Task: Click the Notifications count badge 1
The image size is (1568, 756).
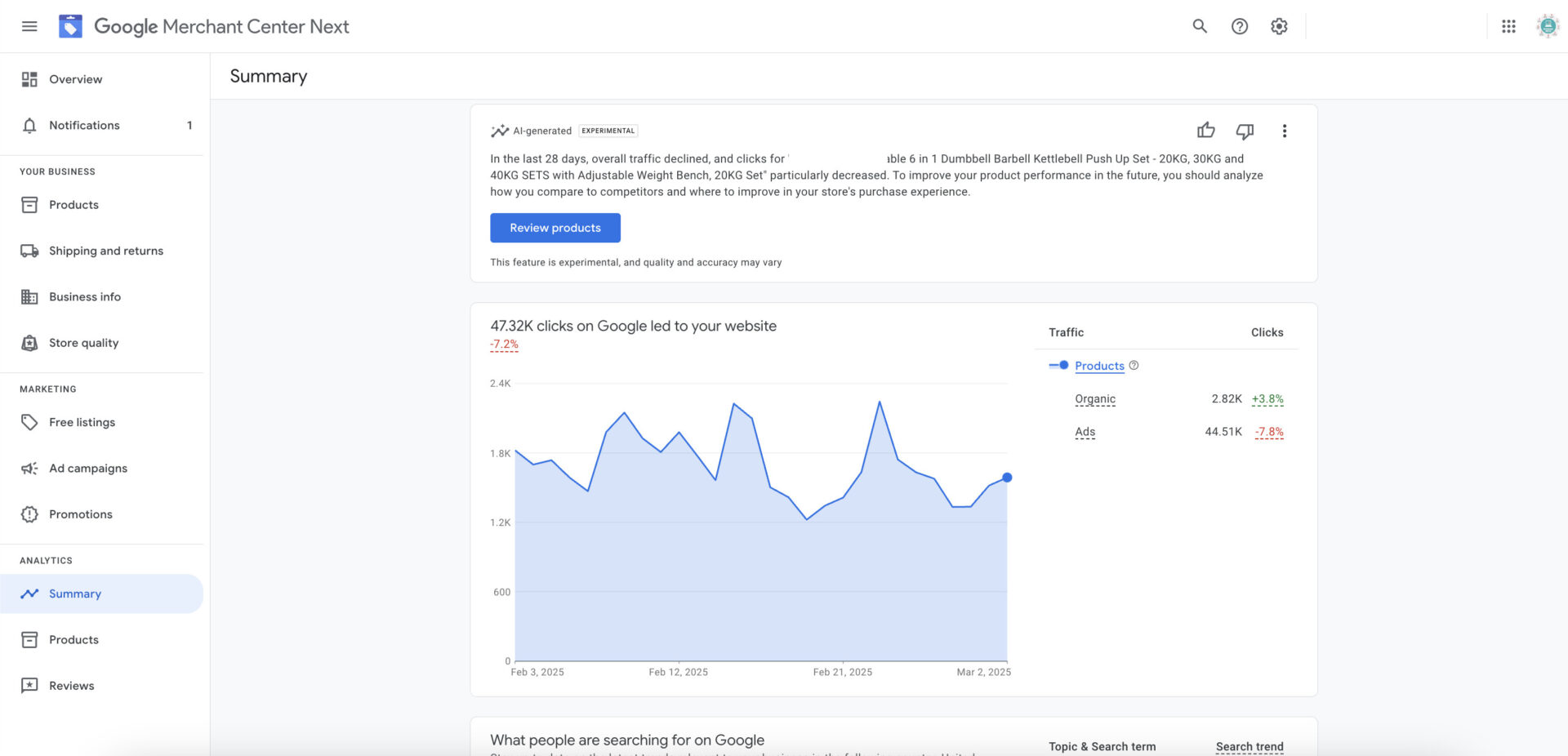Action: click(189, 125)
